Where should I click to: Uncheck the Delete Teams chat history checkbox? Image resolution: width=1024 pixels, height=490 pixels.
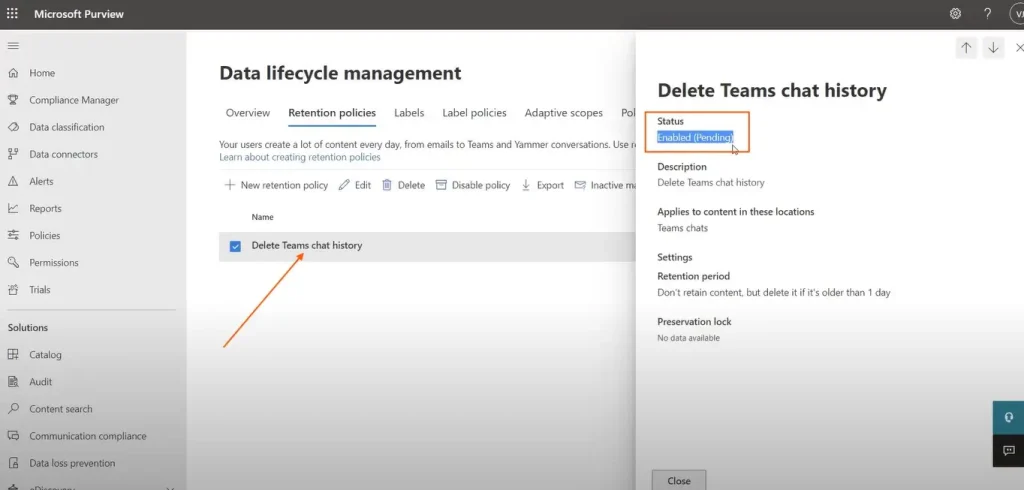click(235, 246)
